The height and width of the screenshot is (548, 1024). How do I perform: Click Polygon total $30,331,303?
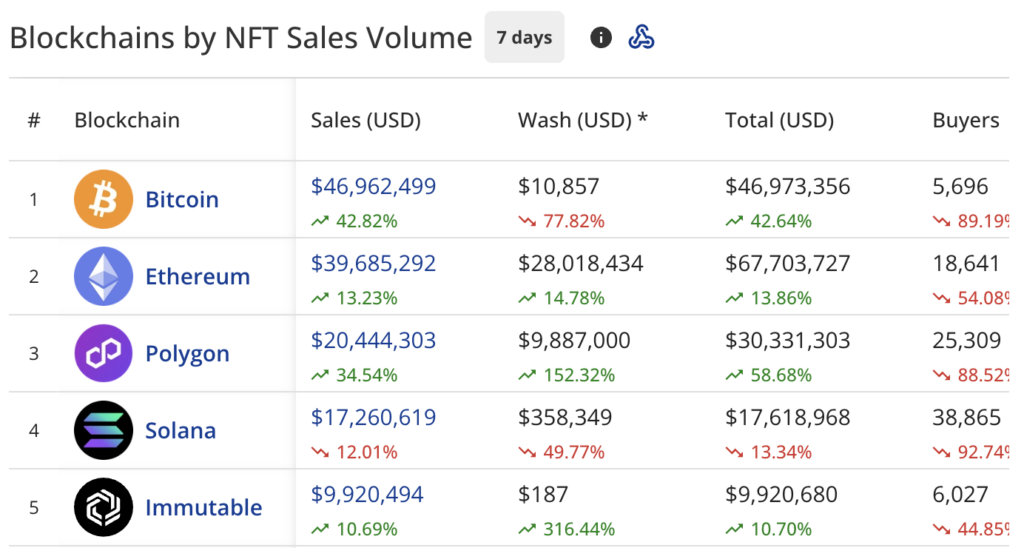788,340
